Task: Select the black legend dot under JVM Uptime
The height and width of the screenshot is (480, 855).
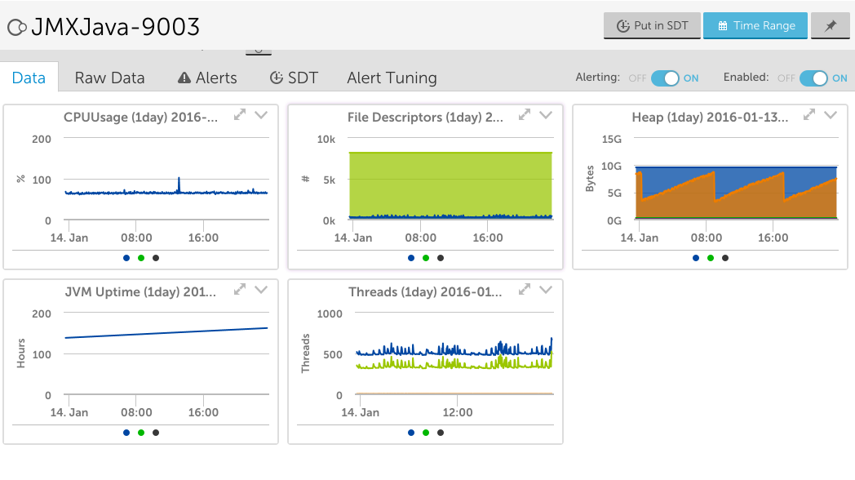Action: click(x=156, y=433)
